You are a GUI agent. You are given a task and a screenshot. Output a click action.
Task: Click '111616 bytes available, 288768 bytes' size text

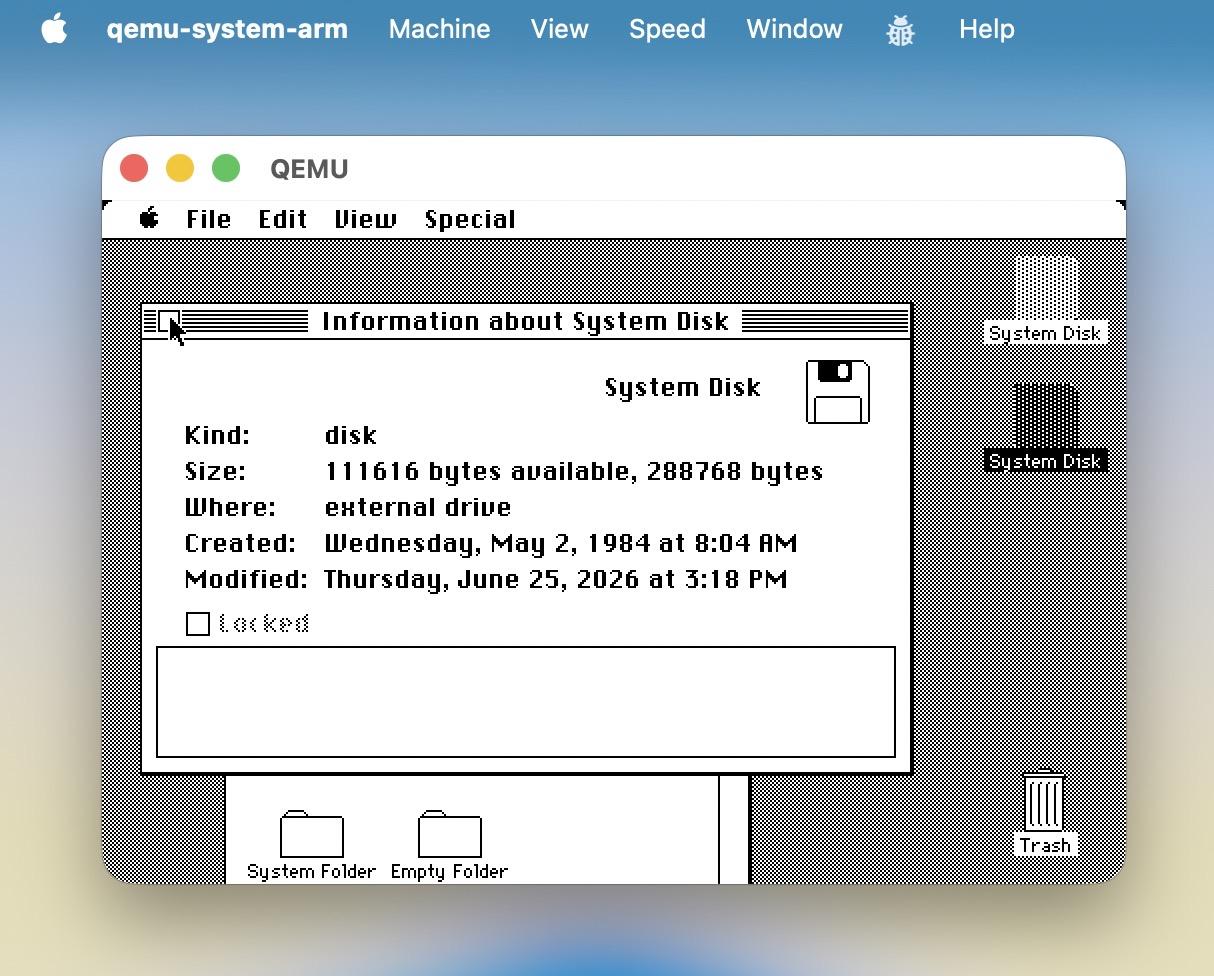click(x=574, y=472)
